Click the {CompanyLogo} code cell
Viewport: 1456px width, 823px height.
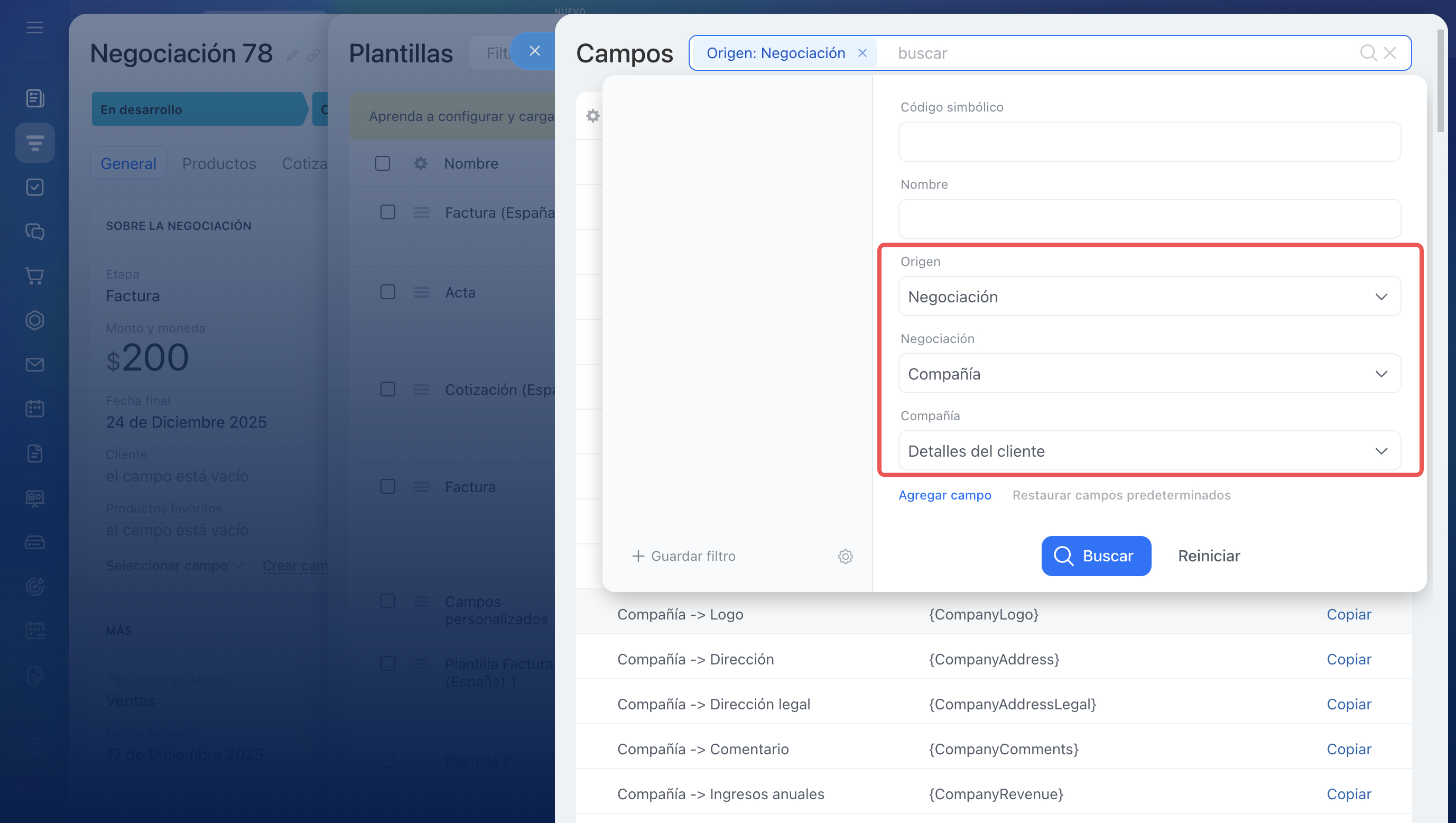[x=984, y=614]
